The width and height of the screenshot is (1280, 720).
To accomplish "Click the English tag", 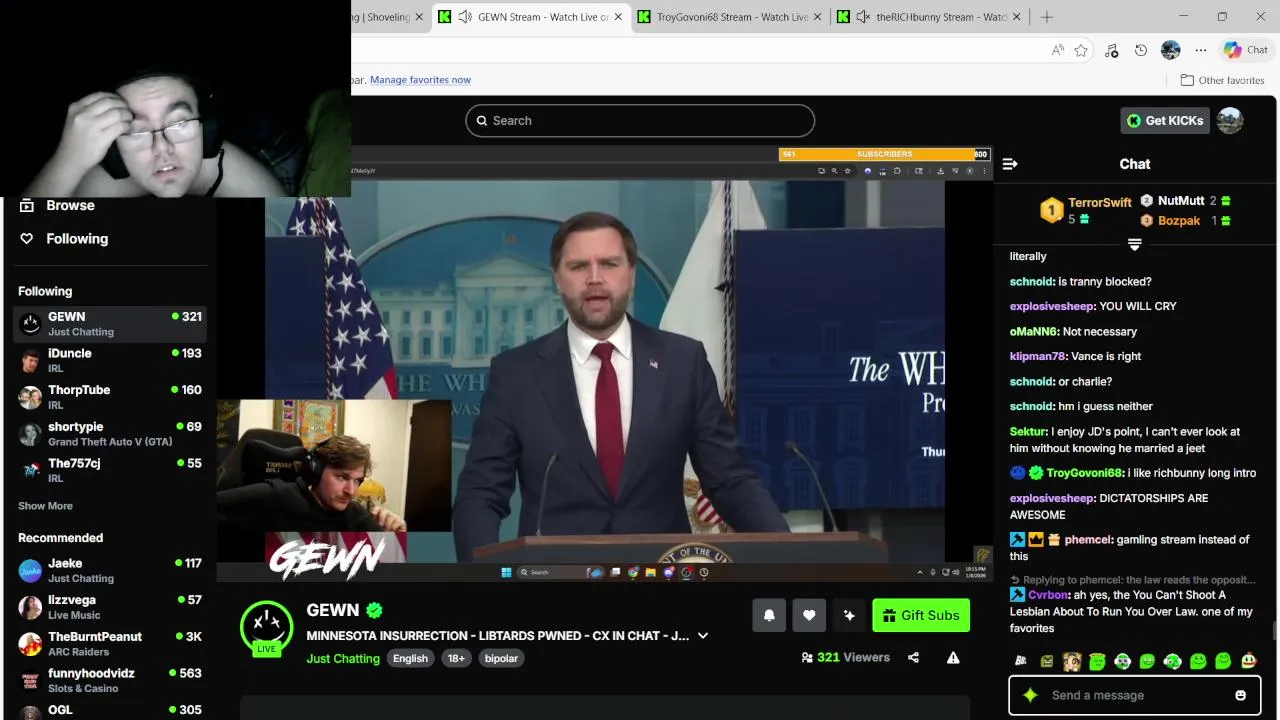I will click(410, 658).
